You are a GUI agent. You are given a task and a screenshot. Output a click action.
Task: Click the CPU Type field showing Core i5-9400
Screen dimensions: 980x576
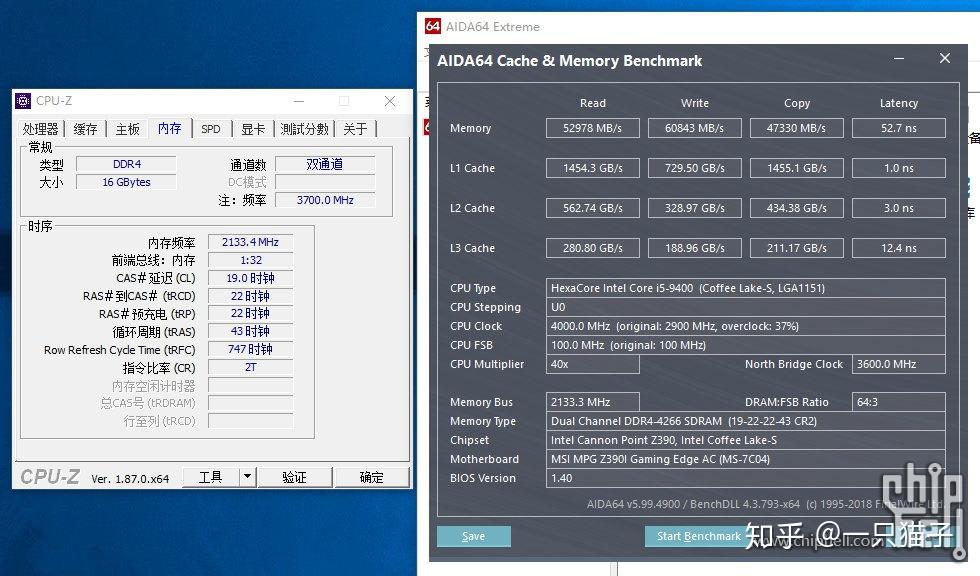(x=746, y=288)
